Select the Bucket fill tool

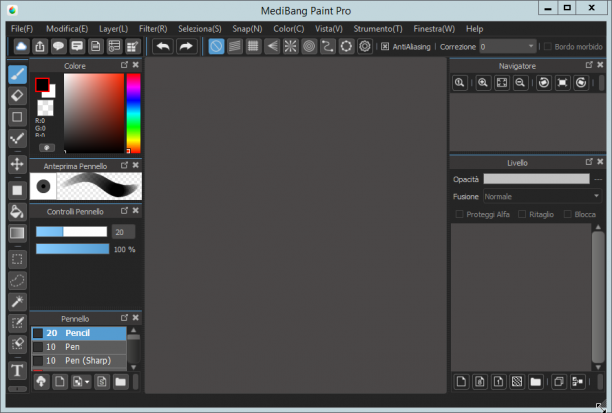coord(17,212)
